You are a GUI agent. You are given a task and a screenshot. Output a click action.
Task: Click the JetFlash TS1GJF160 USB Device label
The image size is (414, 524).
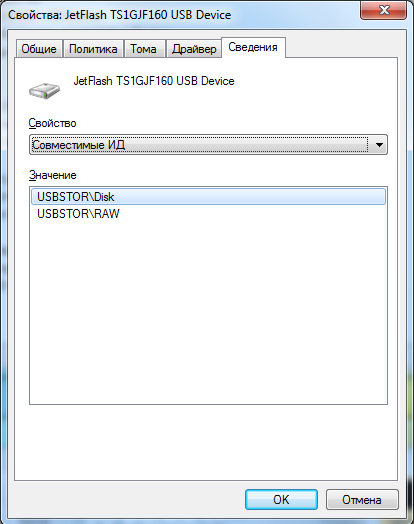[154, 81]
